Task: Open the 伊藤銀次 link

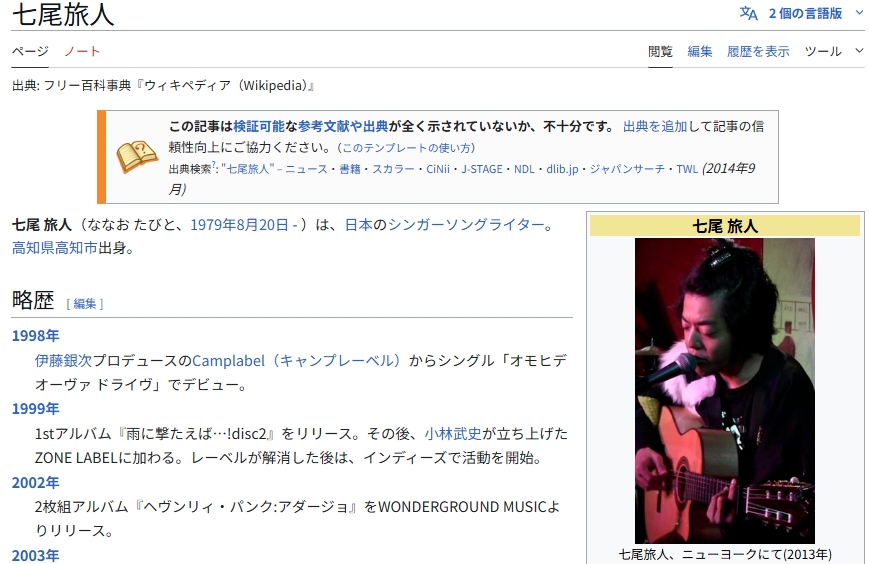Action: [x=63, y=361]
